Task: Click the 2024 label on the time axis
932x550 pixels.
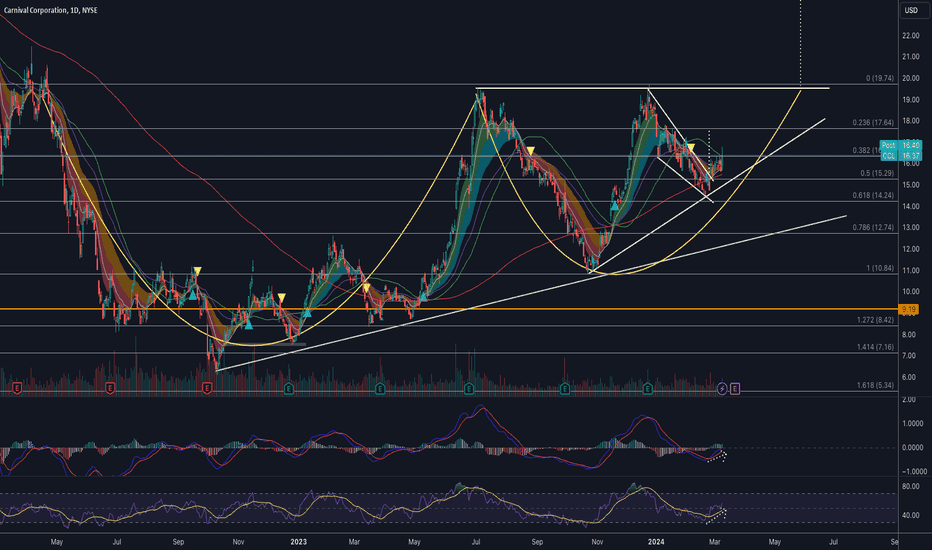Action: click(x=656, y=542)
